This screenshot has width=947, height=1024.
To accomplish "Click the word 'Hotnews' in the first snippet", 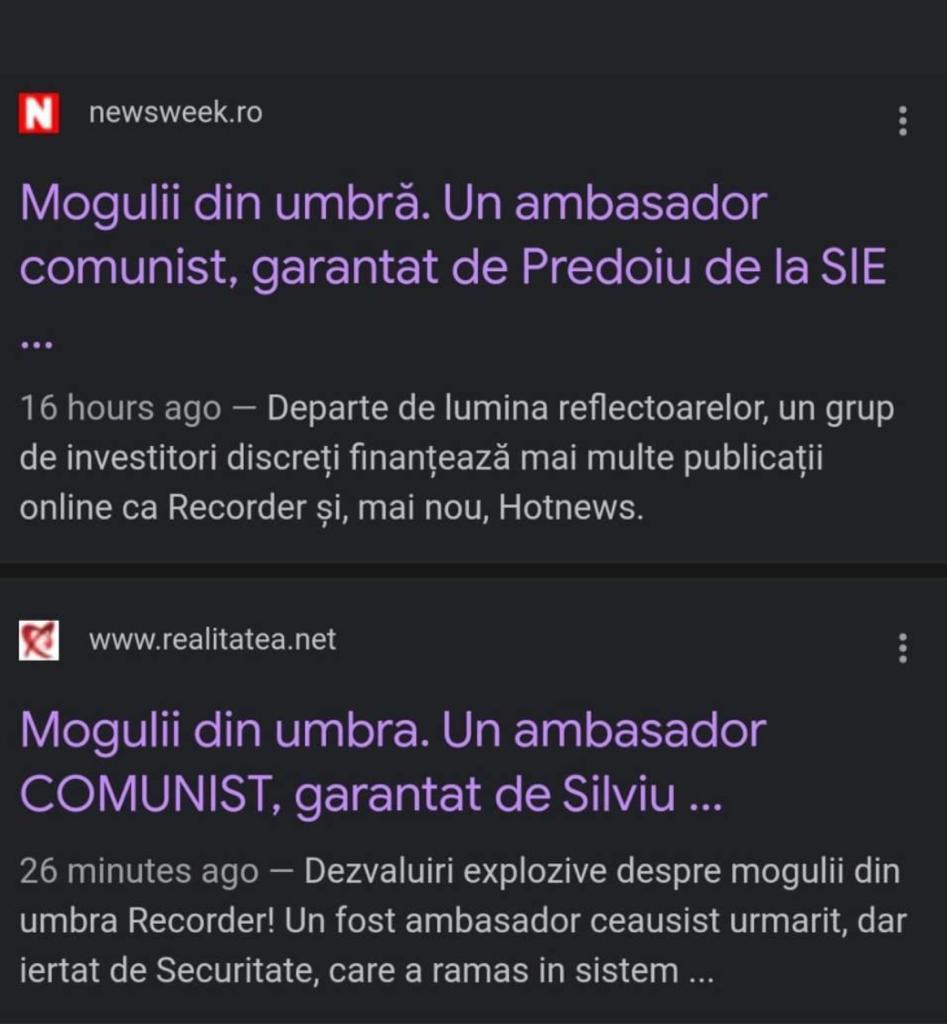I will [568, 507].
